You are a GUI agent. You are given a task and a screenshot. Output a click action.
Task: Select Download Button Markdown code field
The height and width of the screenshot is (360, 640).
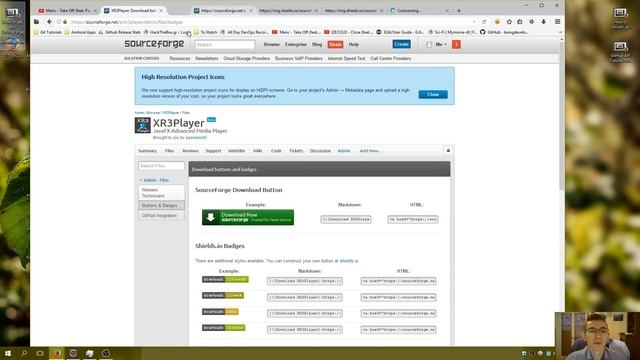pyautogui.click(x=346, y=219)
